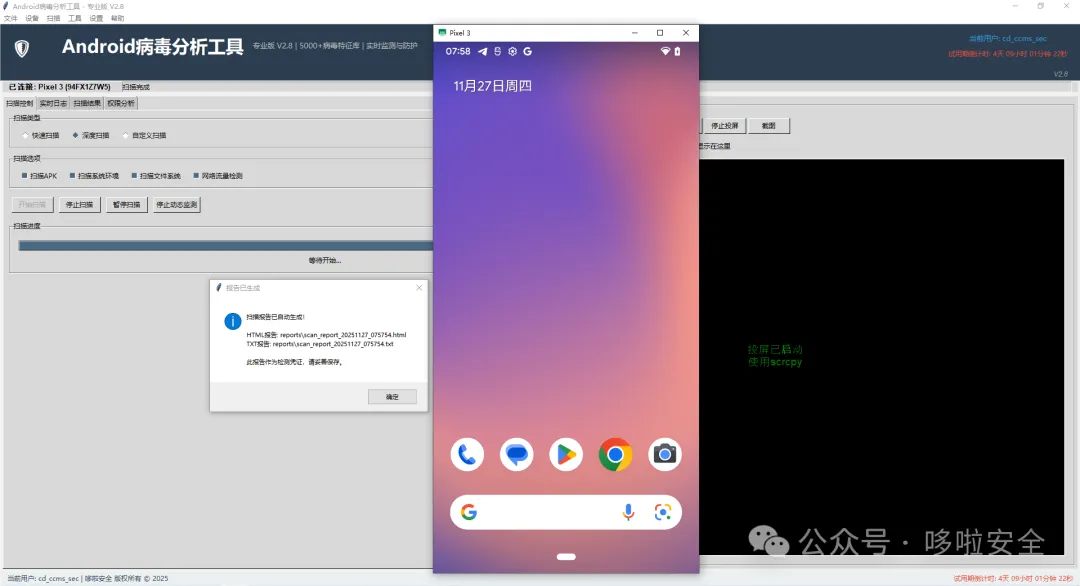Open the 设置 menu
This screenshot has width=1080, height=586.
coord(96,19)
